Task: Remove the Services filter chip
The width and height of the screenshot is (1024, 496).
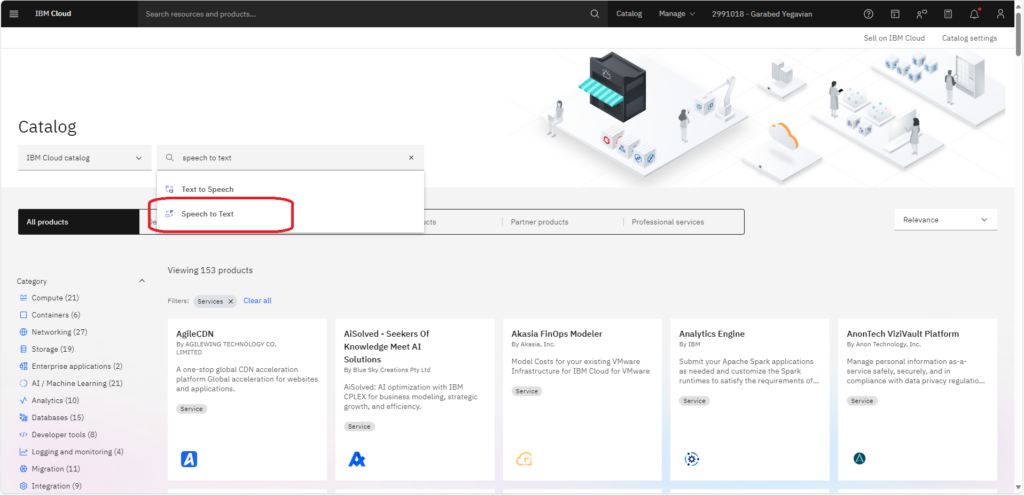Action: coord(231,302)
